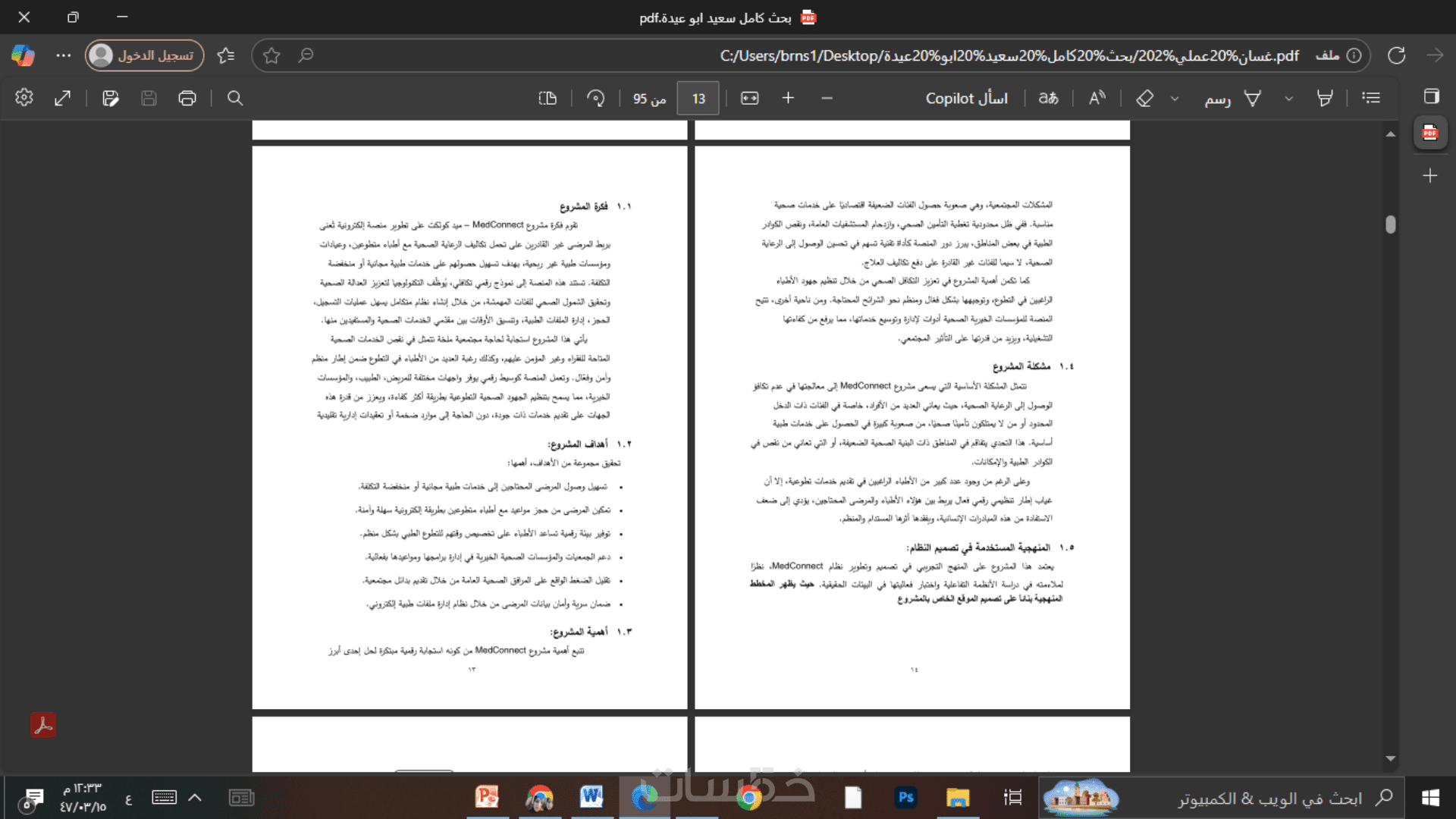
Task: Expand the highlighter color dropdown arrow
Action: [1288, 99]
